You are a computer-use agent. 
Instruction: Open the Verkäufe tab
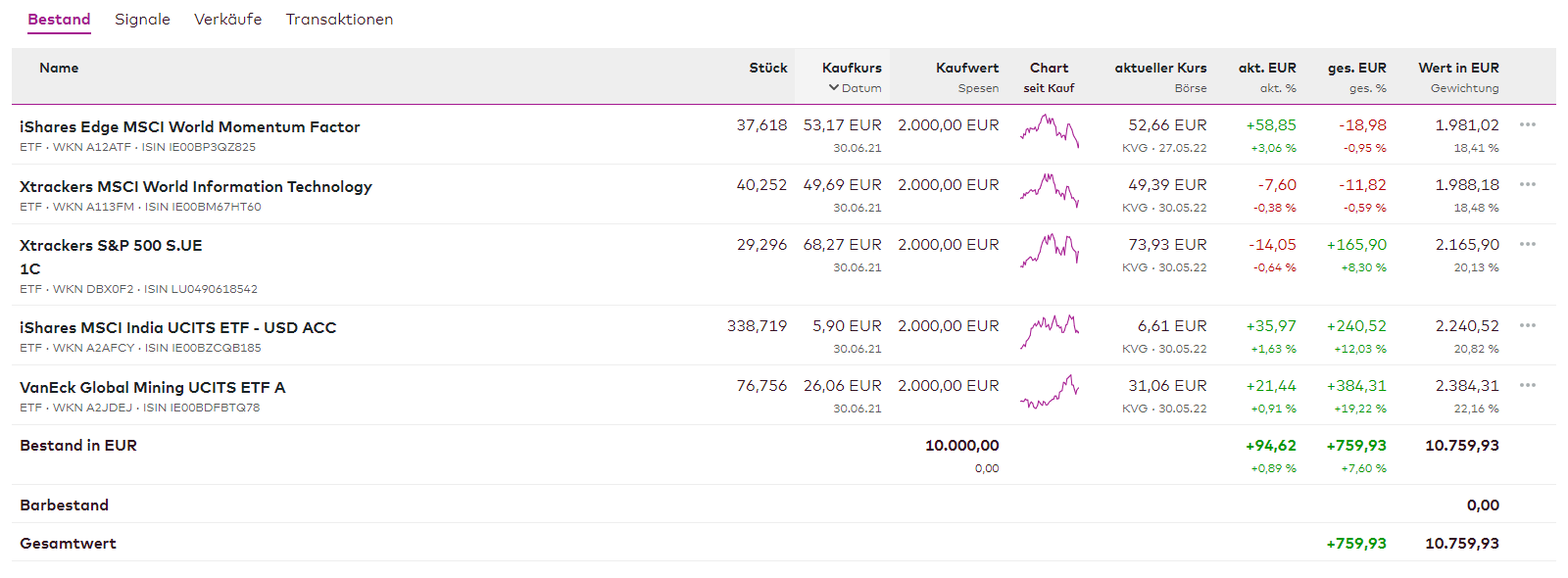(227, 20)
